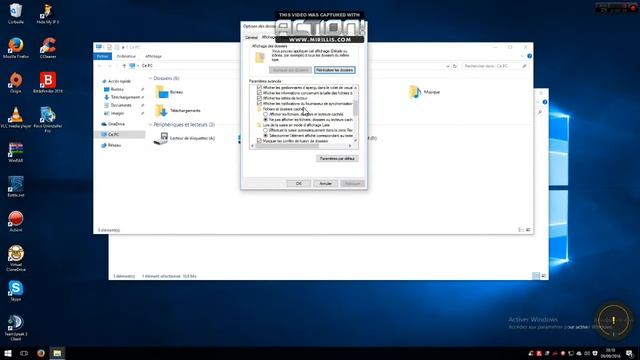Select Lecteur de disquettes (A:) drive
Image resolution: width=640 pixels, height=360 pixels.
184,138
